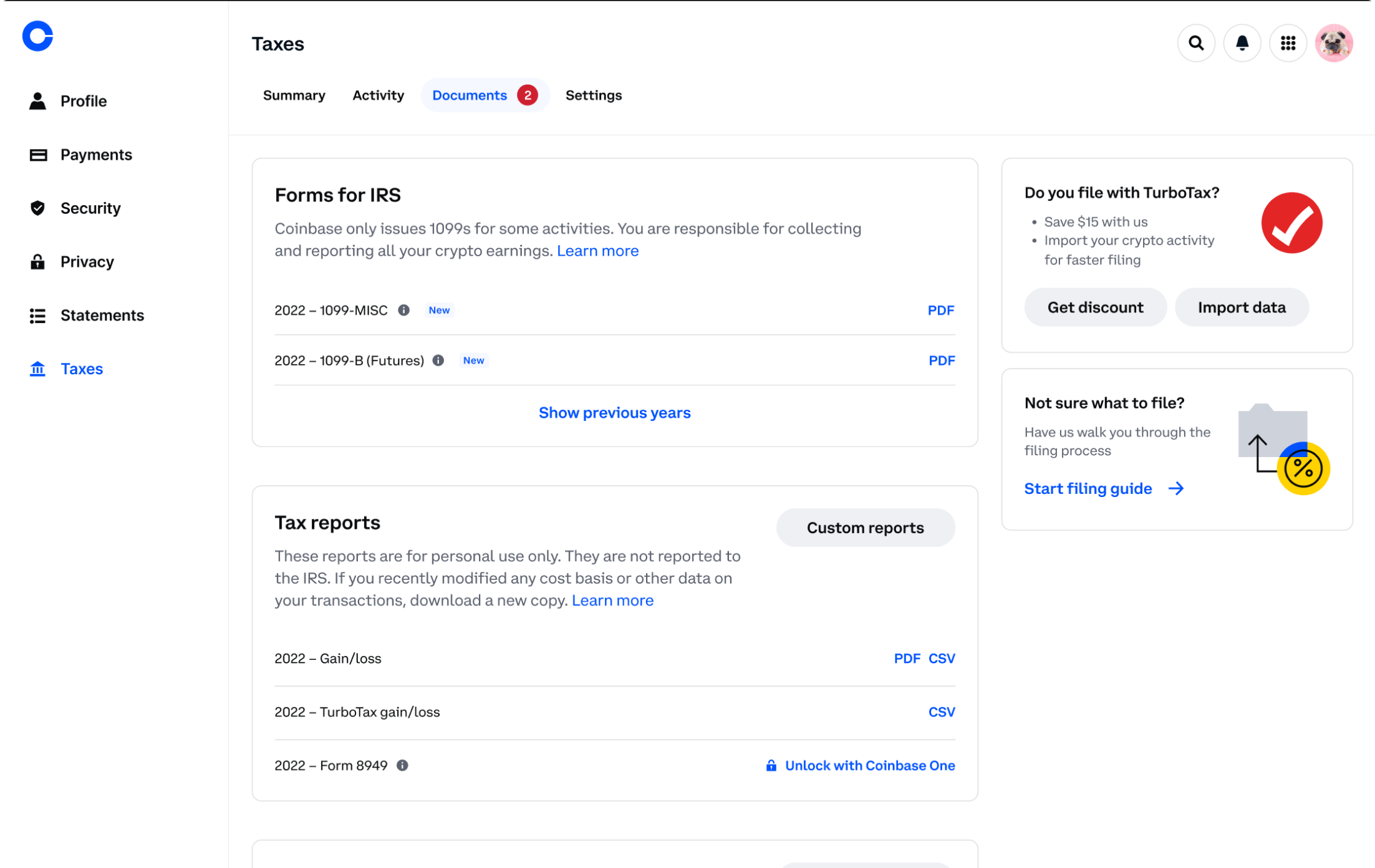The image size is (1375, 868).
Task: Show info for 2022 1099-MISC form
Action: tap(404, 310)
